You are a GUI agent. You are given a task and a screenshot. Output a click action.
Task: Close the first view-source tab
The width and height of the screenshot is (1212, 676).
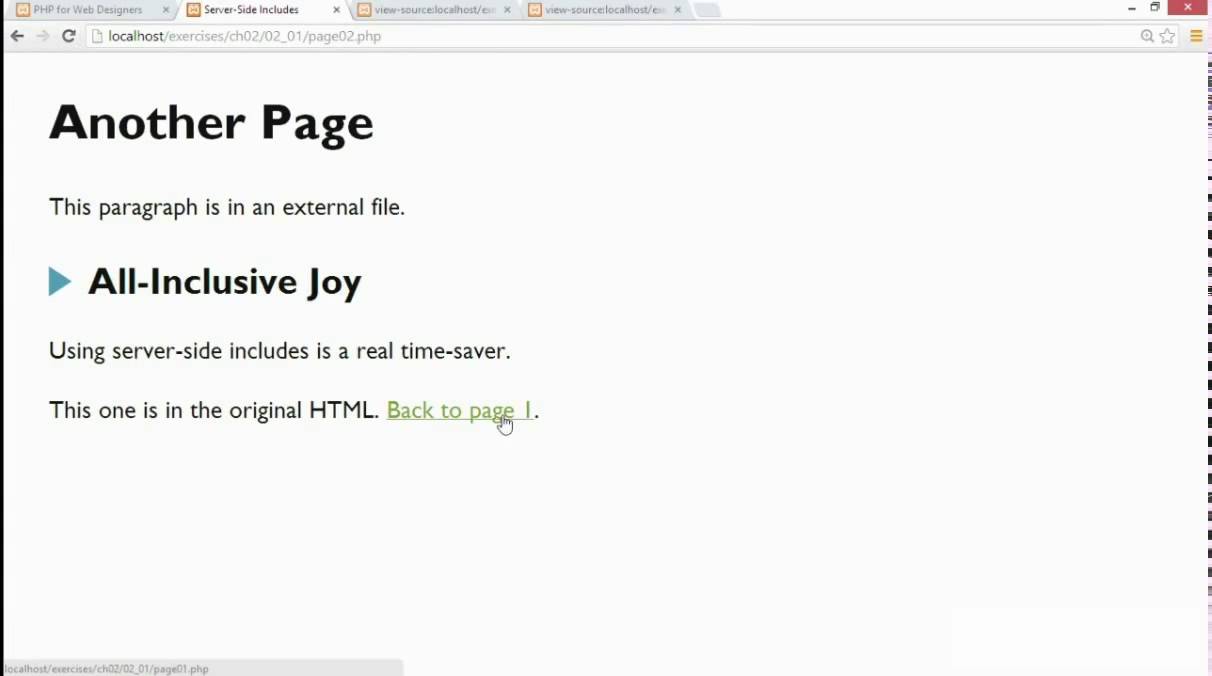tap(507, 10)
